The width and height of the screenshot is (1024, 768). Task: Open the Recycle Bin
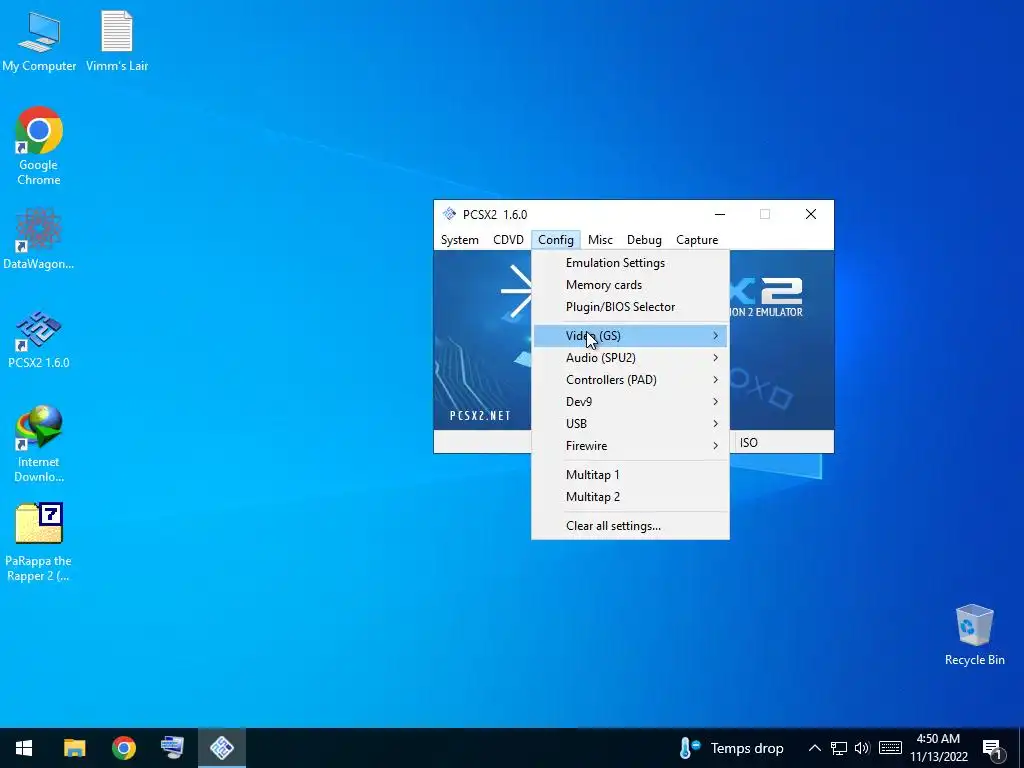(x=974, y=635)
